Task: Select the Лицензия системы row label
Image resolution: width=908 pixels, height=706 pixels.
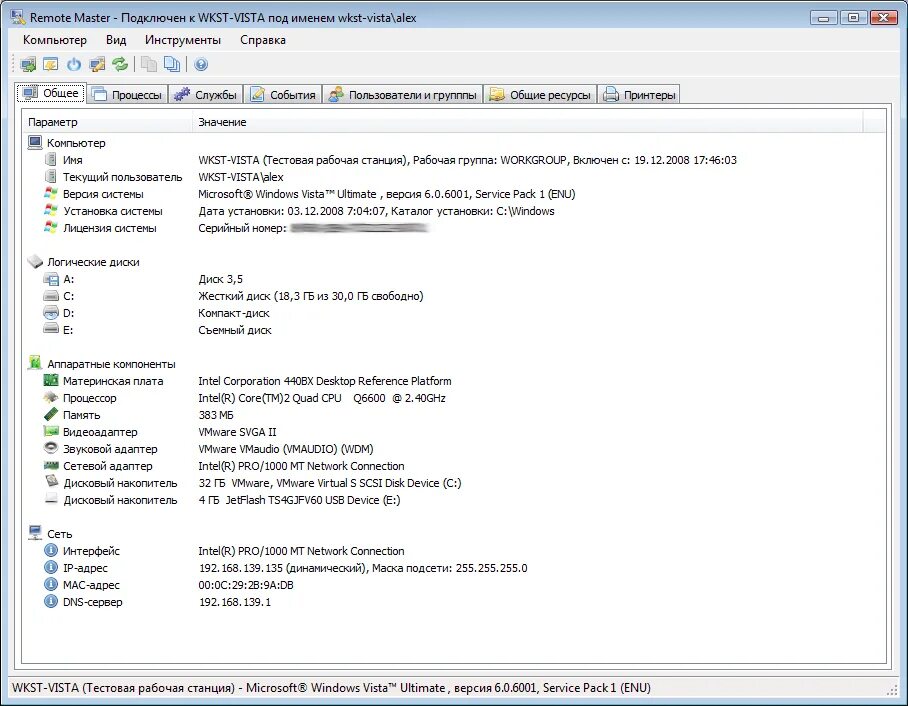Action: coord(109,228)
